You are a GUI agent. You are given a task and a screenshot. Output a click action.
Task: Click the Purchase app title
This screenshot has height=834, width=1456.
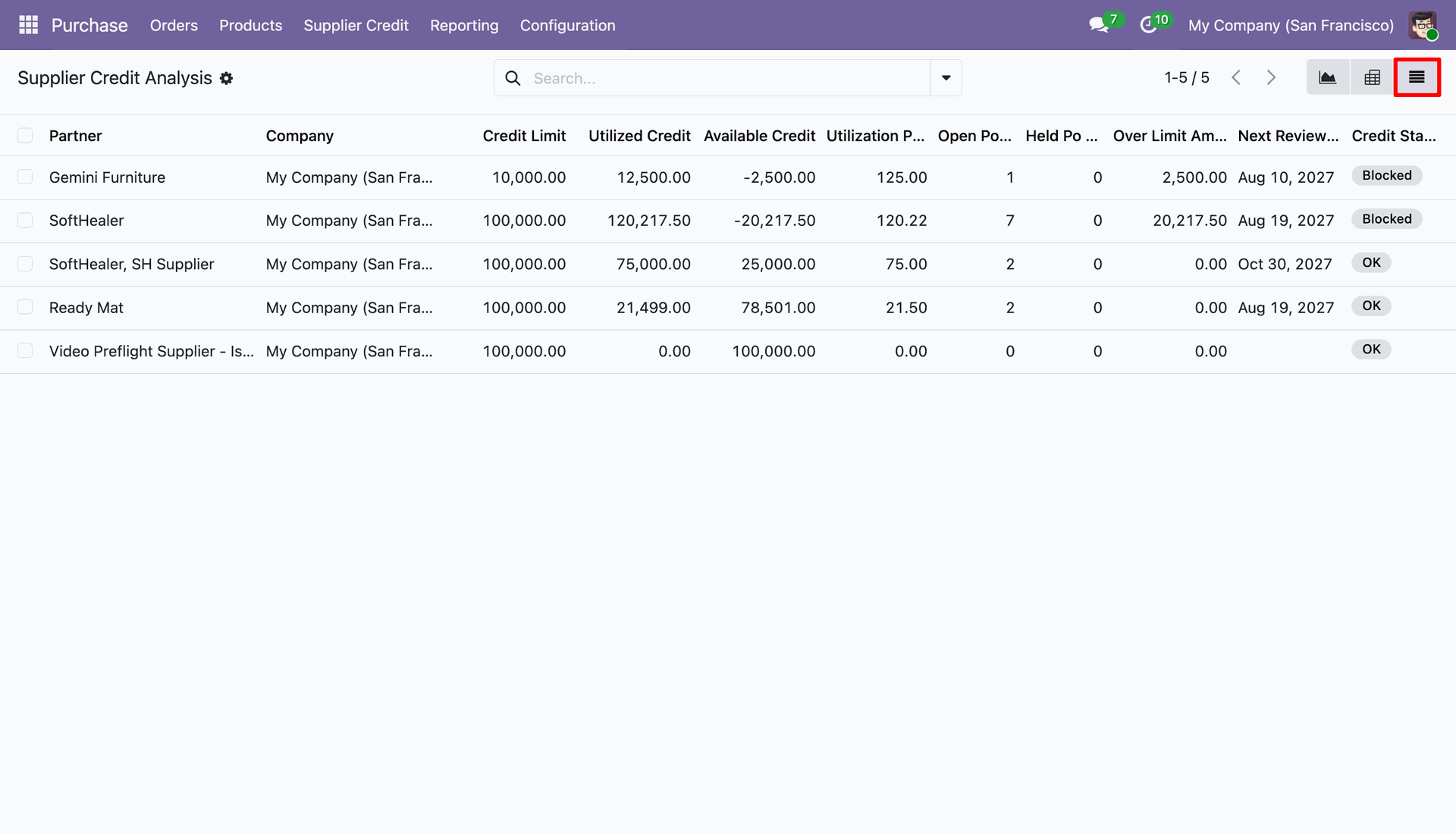89,25
